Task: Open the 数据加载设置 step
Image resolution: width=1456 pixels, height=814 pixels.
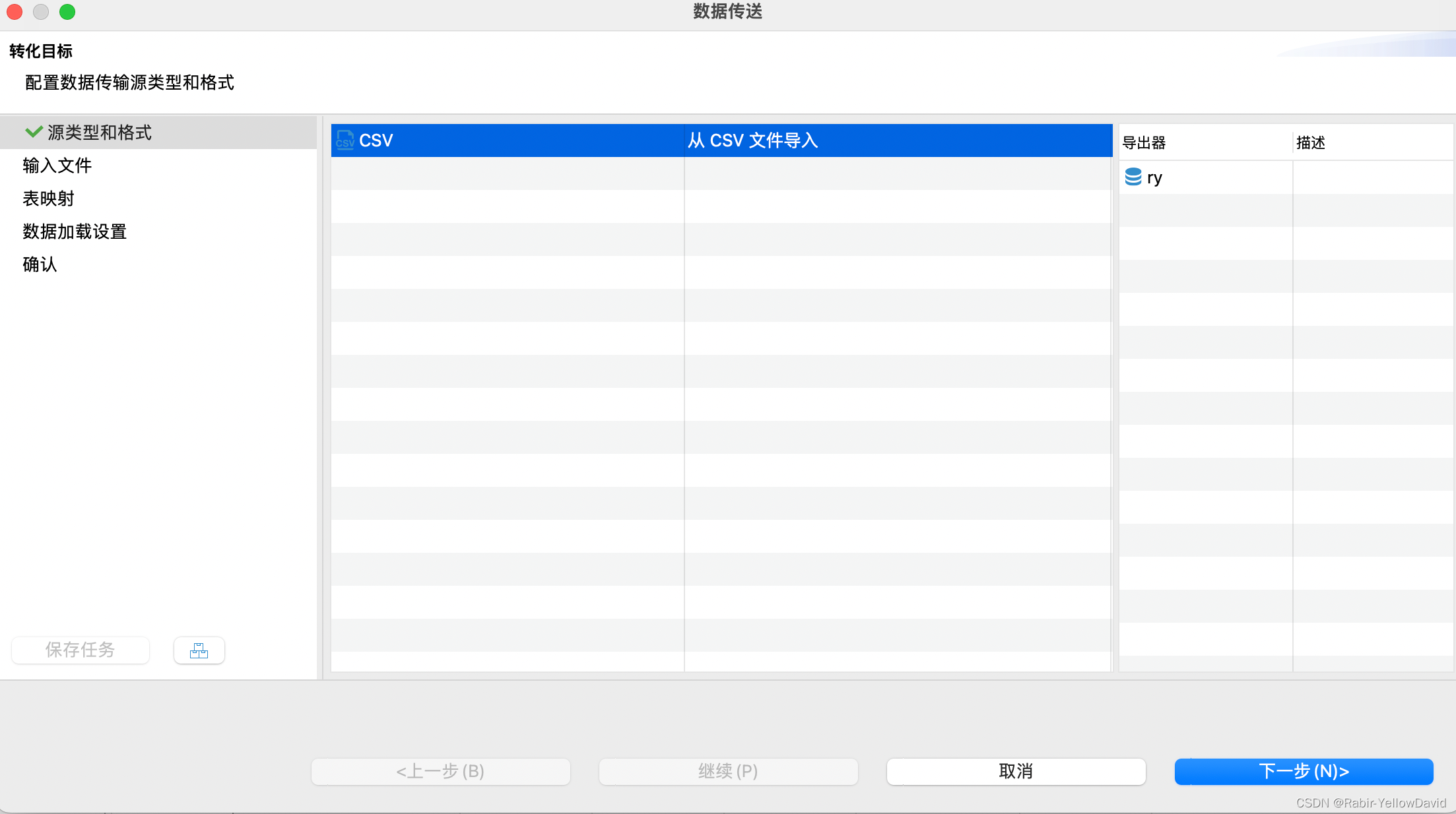Action: click(75, 232)
